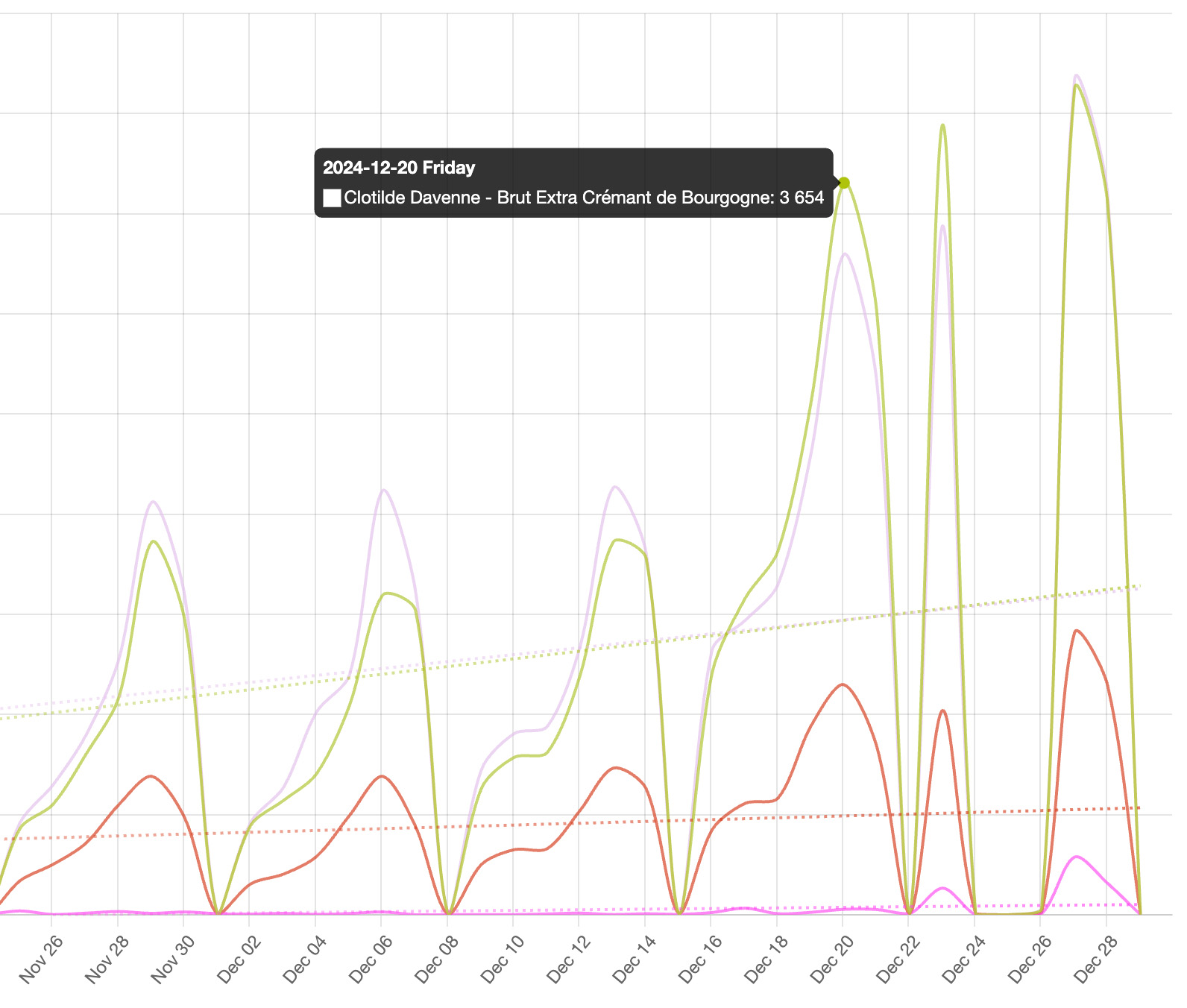Click the red line peak on Dec 20
1187x1008 pixels.
[x=843, y=684]
